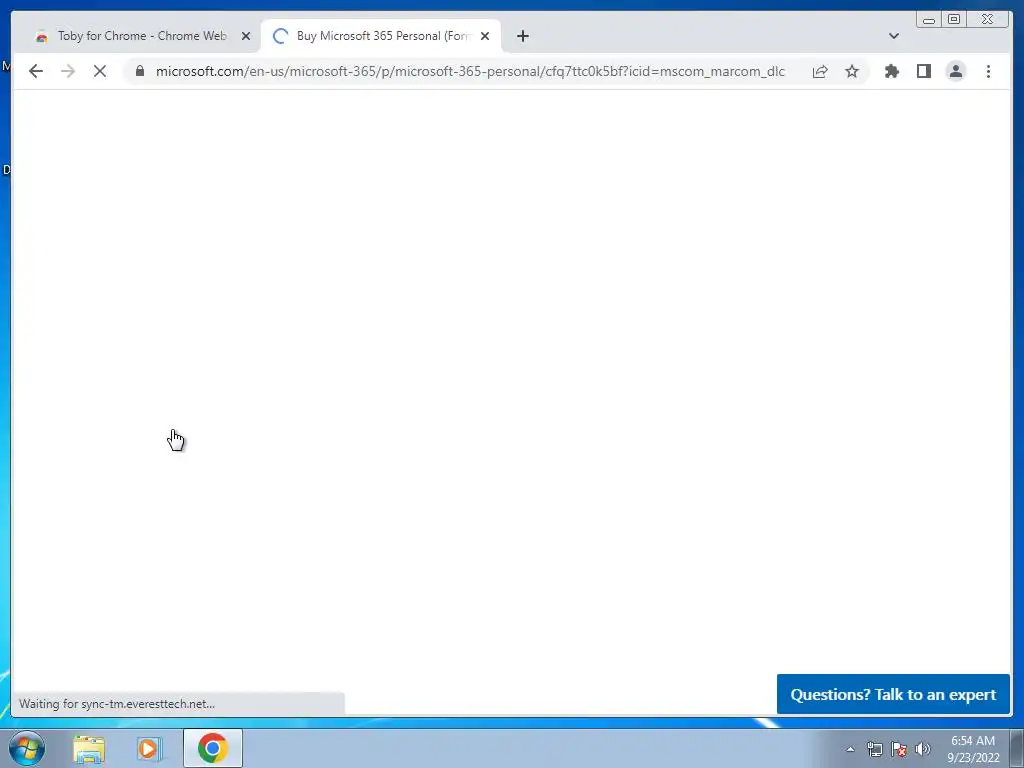Restore down the Chrome window
Screen dimensions: 1024x768
tap(954, 20)
